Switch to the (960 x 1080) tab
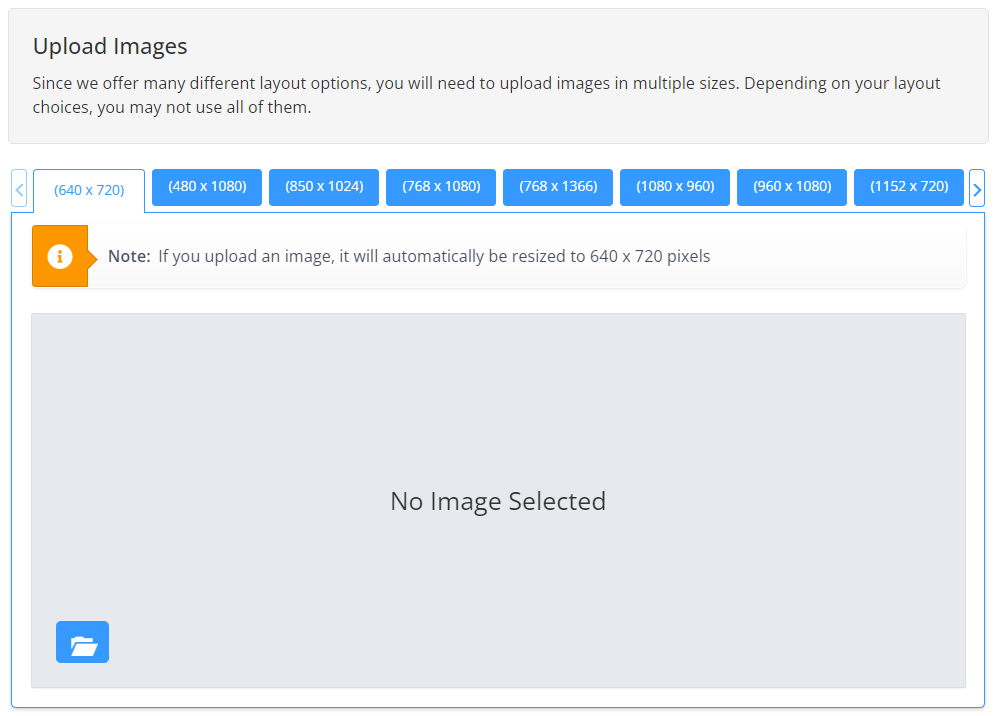 click(x=792, y=187)
